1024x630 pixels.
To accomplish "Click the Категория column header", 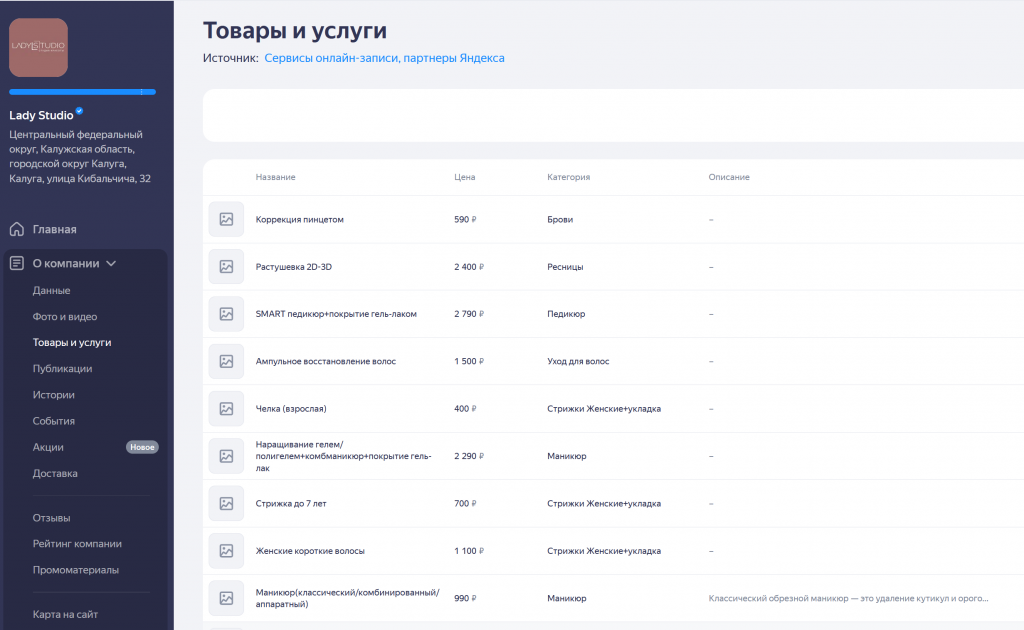I will pos(569,177).
